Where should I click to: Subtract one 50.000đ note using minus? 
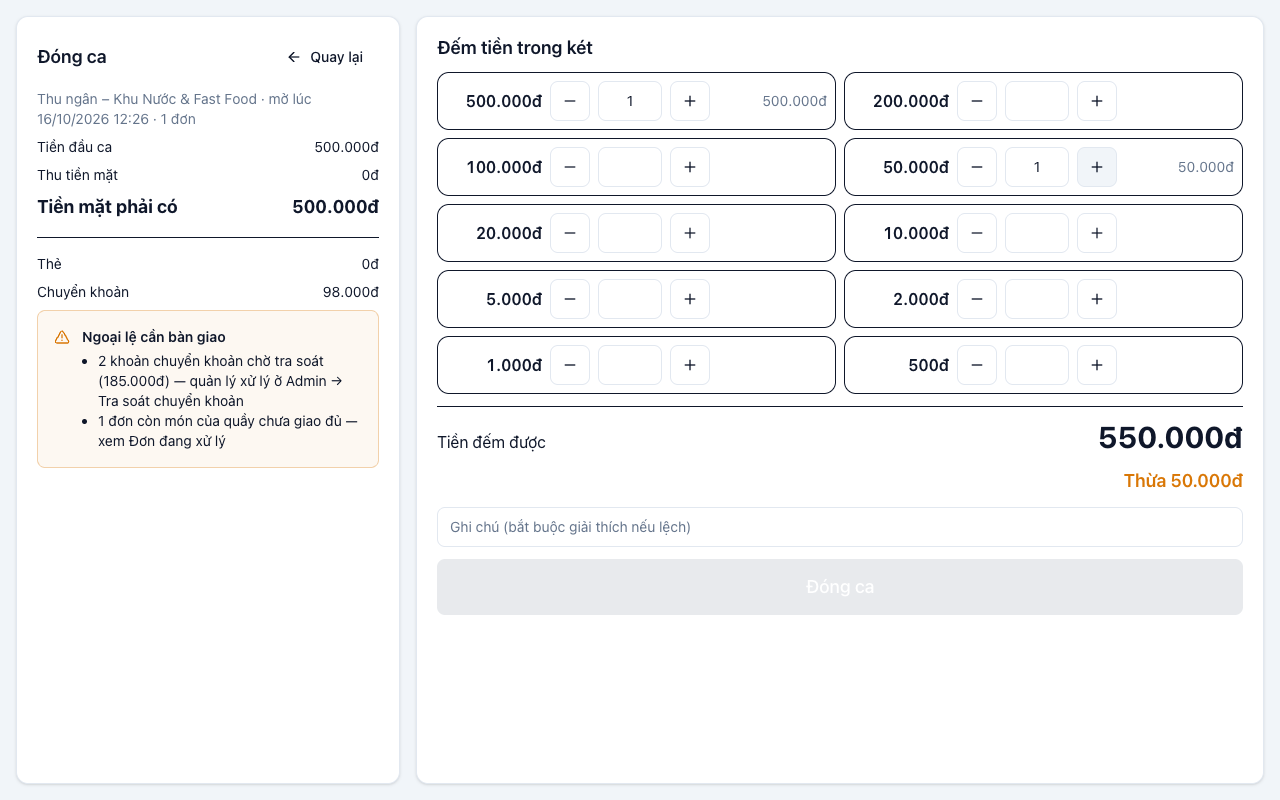tap(977, 167)
